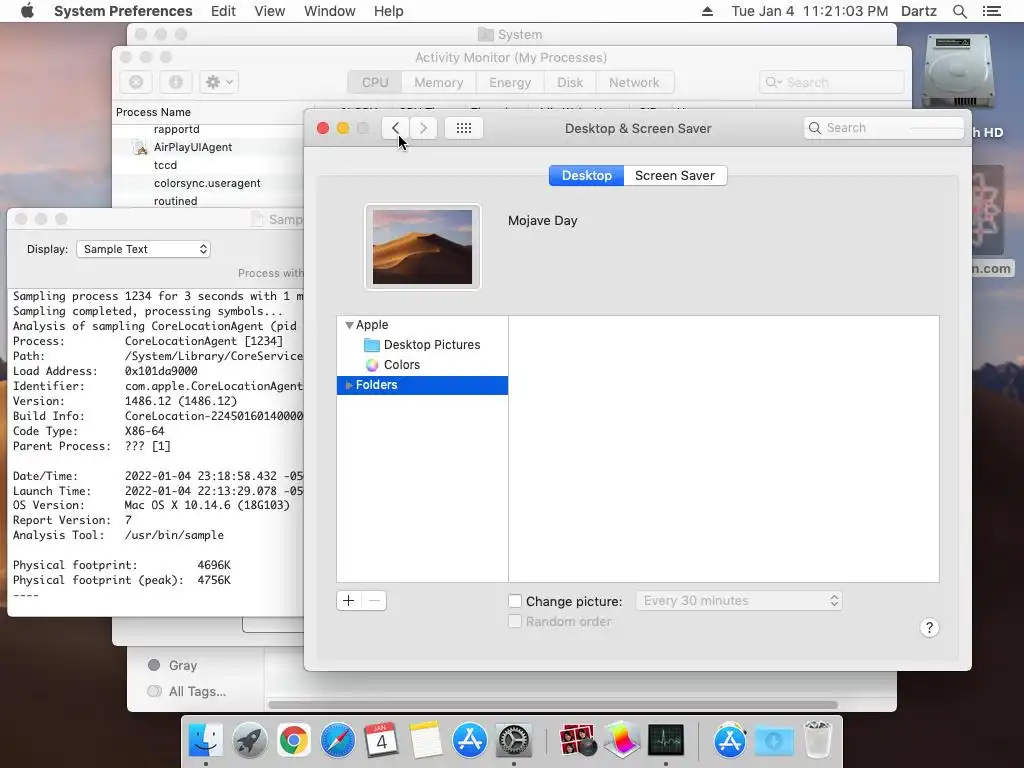Viewport: 1024px width, 768px height.
Task: Switch to the Desktop tab
Action: 586,176
